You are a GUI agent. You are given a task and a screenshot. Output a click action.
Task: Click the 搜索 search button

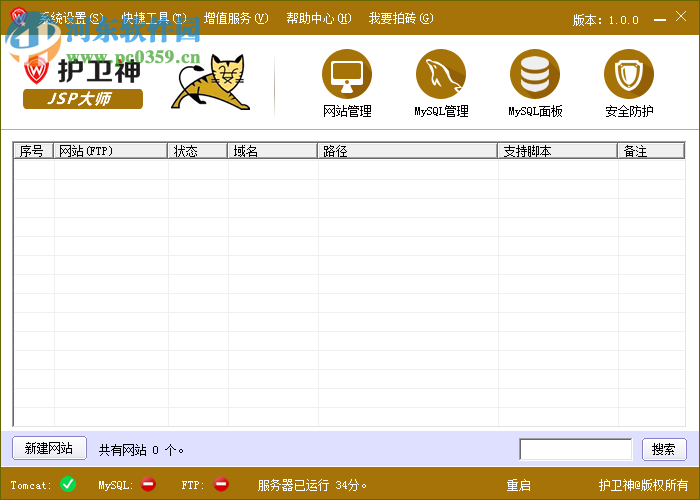(x=664, y=449)
